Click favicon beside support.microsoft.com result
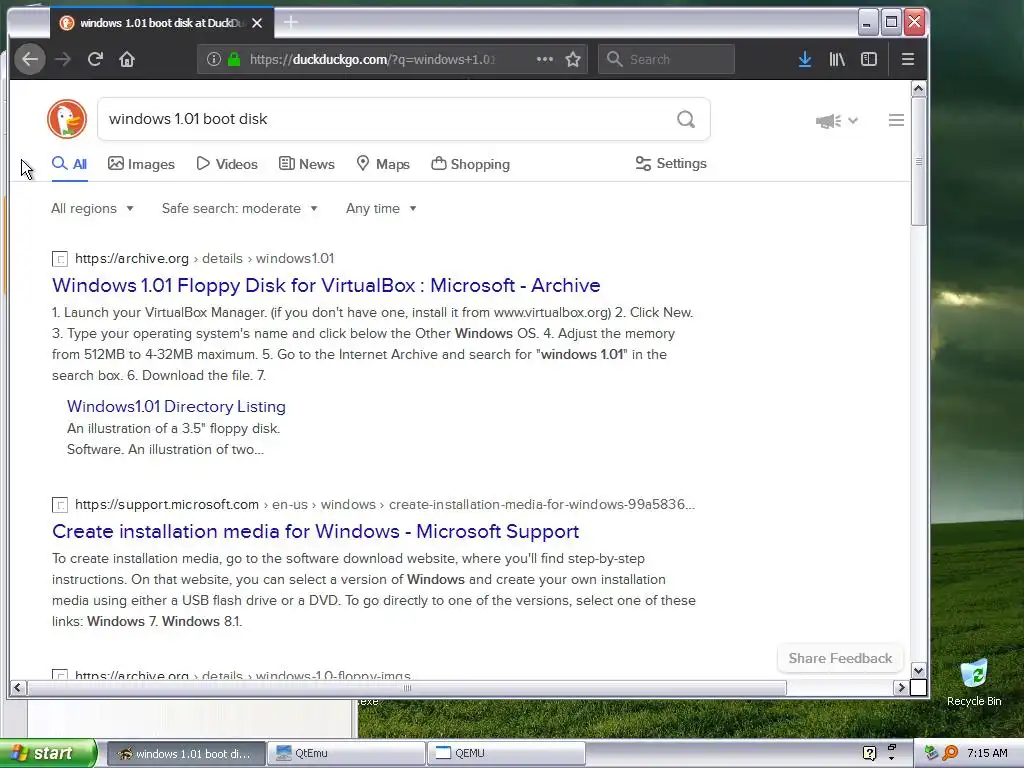Viewport: 1024px width, 768px height. [x=59, y=505]
